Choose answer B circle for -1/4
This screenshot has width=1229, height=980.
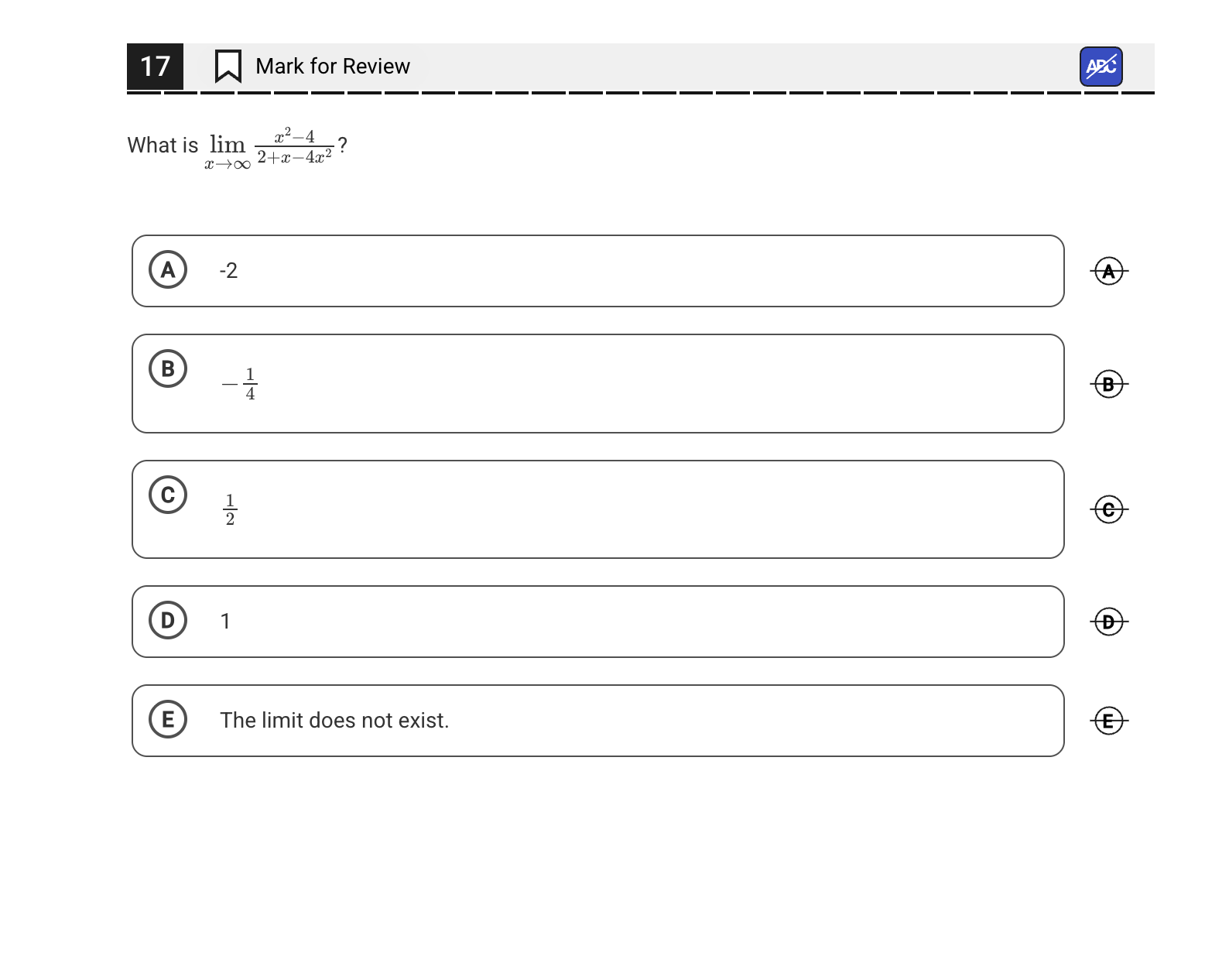point(168,368)
